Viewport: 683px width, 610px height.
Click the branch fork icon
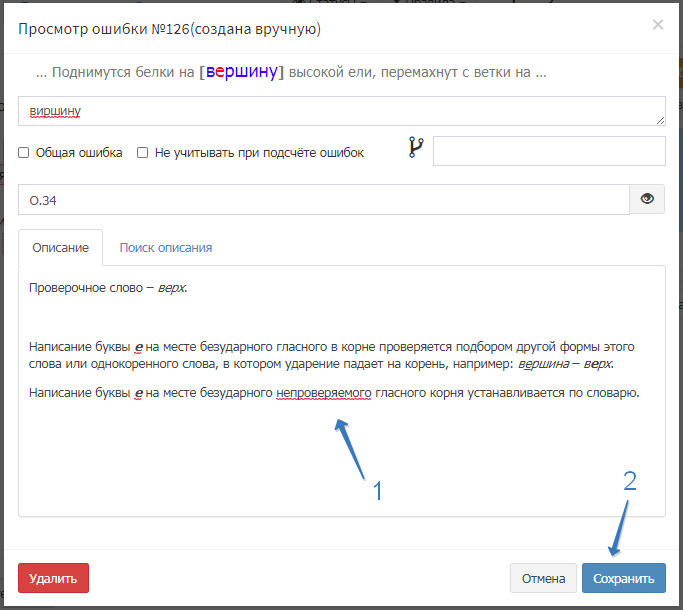click(415, 149)
